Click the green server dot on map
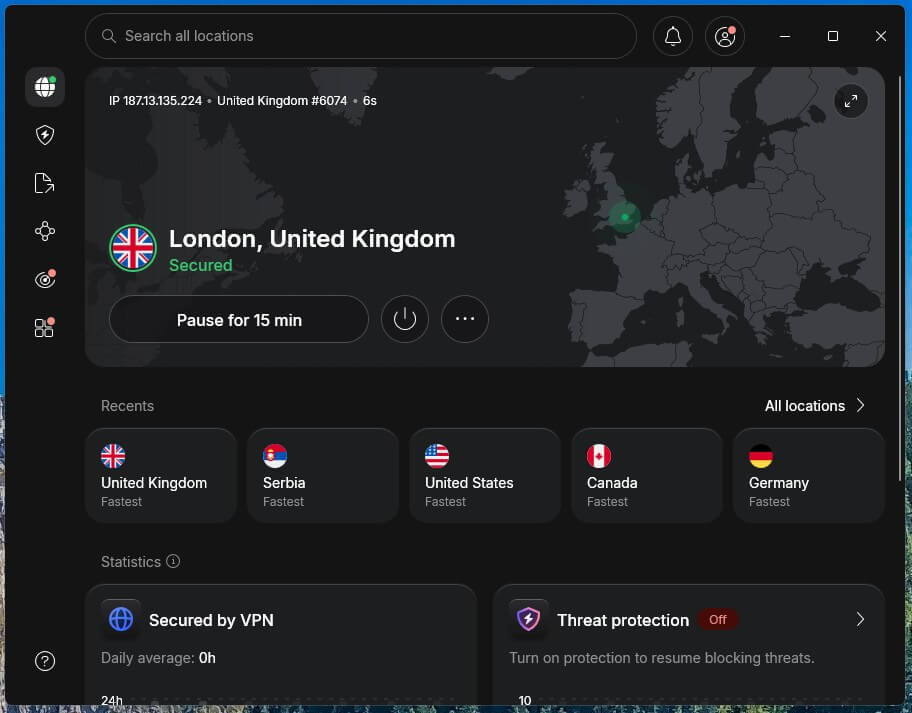 point(625,217)
